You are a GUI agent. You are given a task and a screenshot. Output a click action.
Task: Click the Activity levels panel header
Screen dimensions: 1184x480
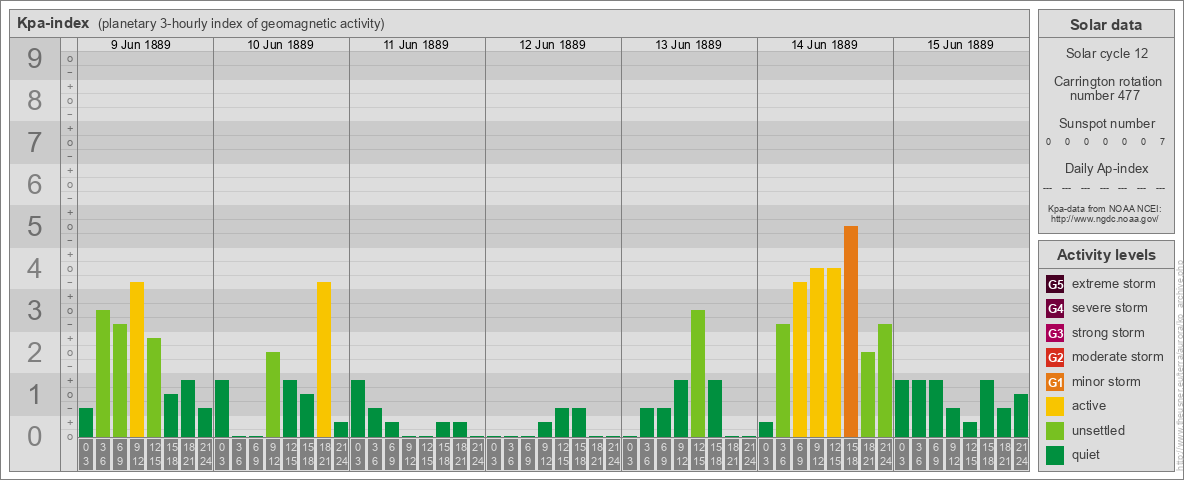(1107, 255)
